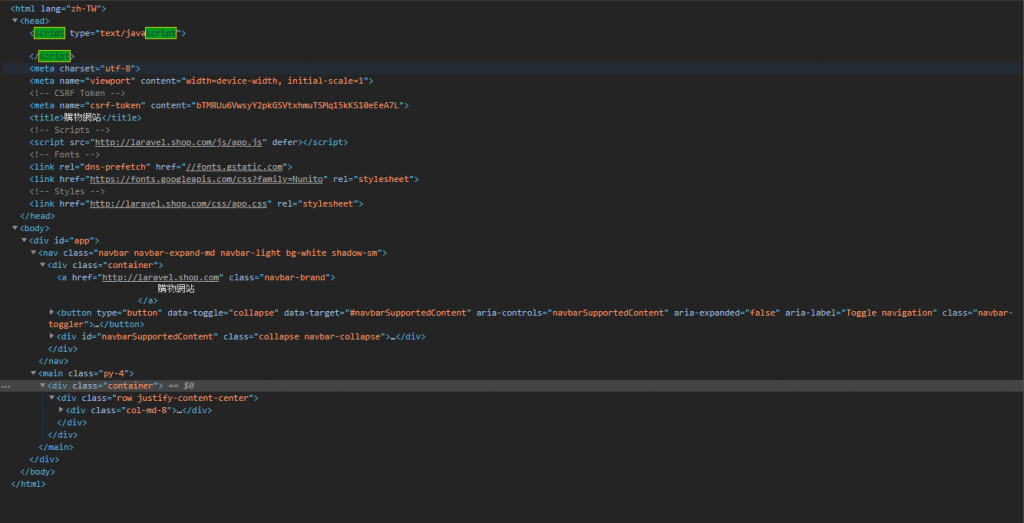Click the closing /script tag in head
The width and height of the screenshot is (1024, 523).
pyautogui.click(x=52, y=57)
